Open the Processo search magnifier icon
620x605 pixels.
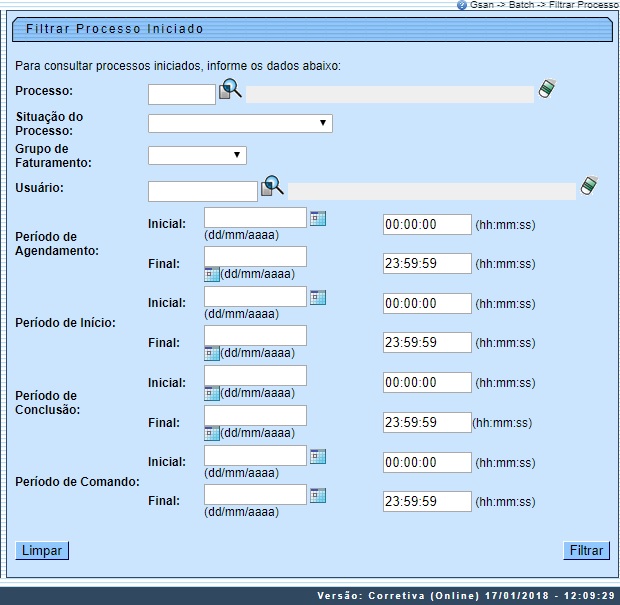pos(230,89)
